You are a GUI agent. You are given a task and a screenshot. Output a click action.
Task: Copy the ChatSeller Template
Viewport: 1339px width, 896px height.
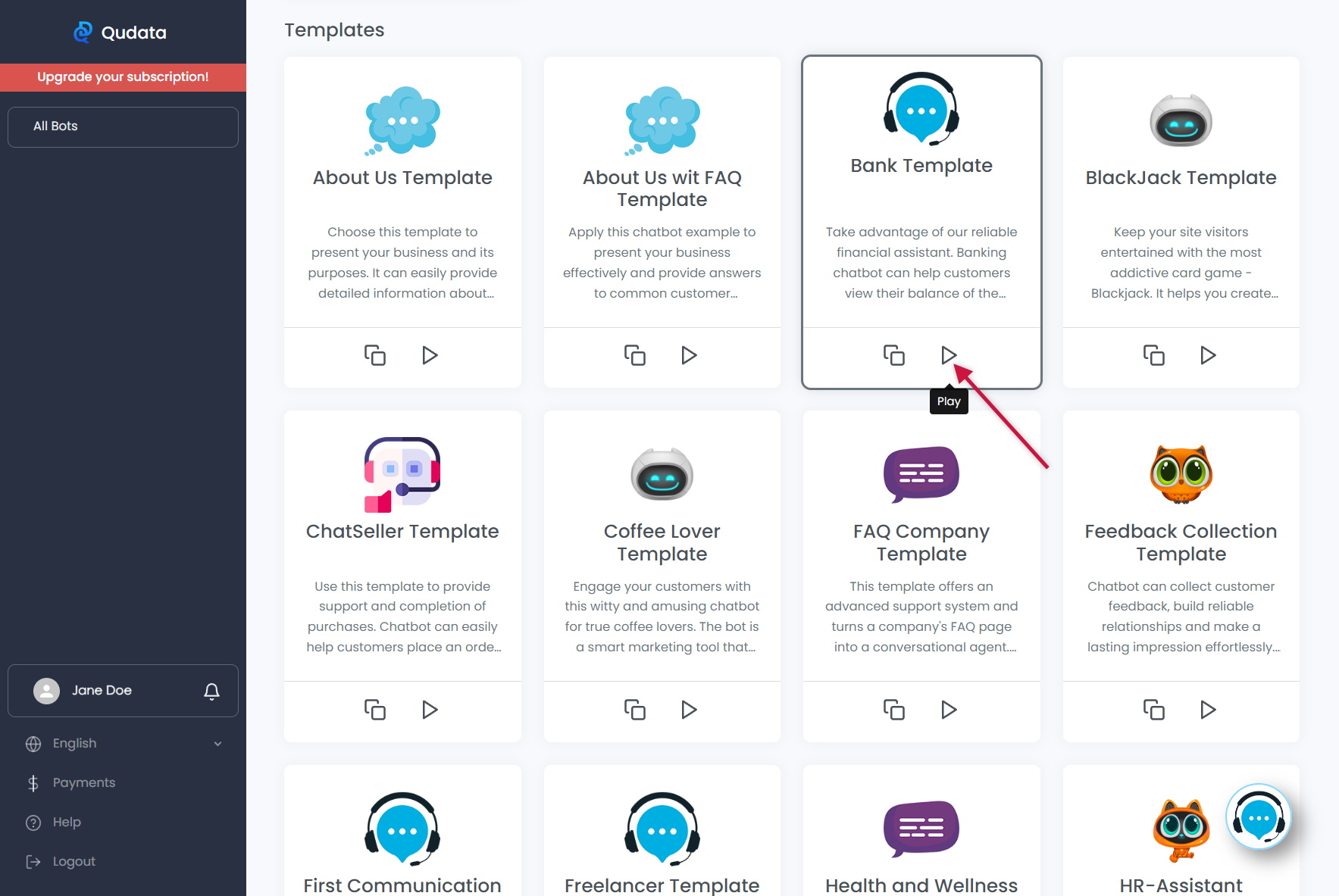tap(375, 709)
